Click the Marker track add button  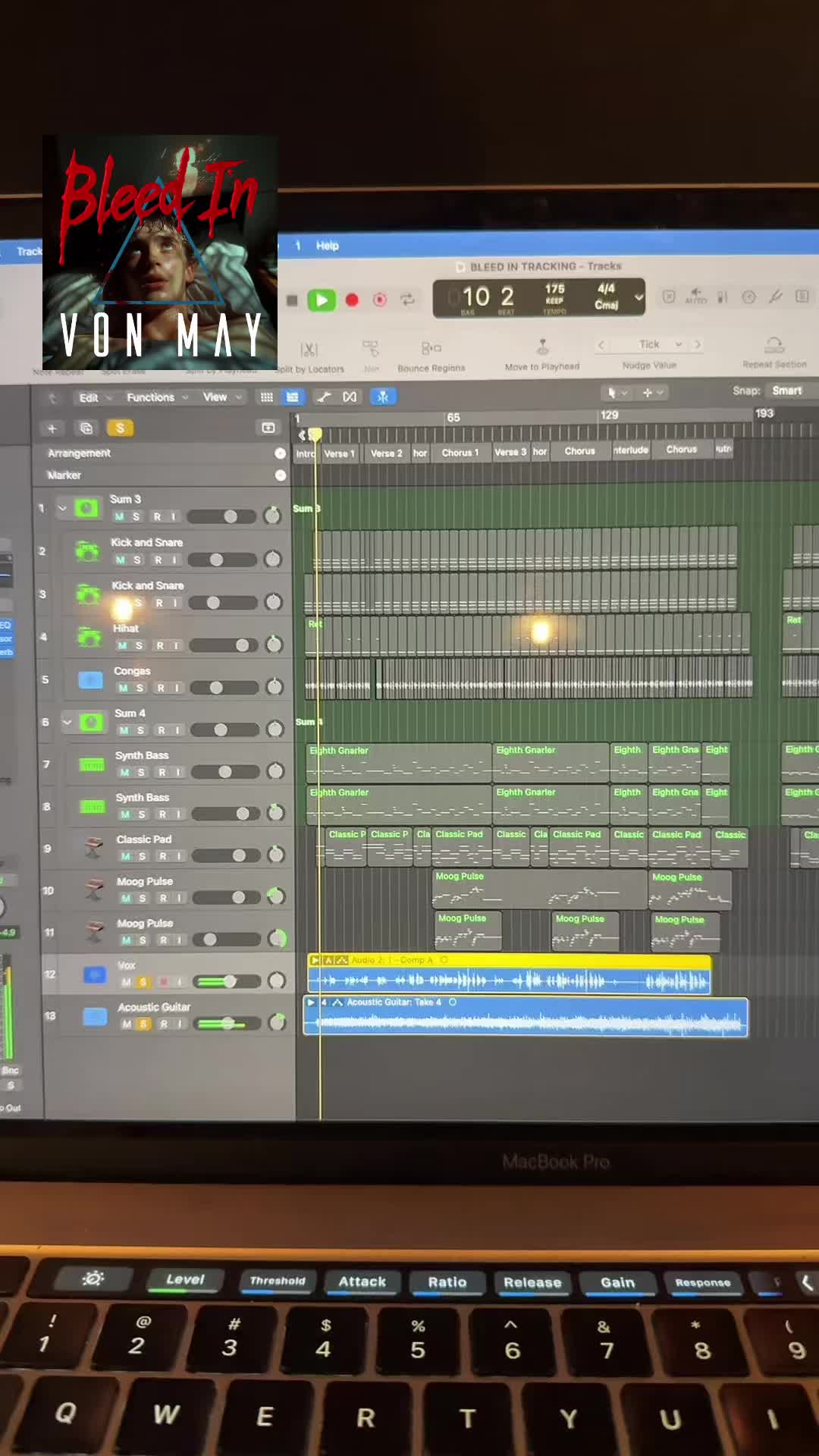(281, 475)
